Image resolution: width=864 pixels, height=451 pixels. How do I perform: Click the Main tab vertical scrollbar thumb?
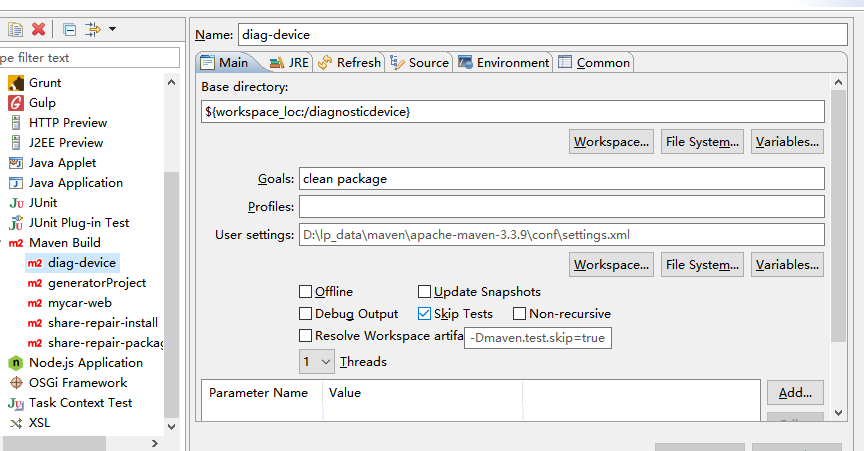click(x=838, y=216)
